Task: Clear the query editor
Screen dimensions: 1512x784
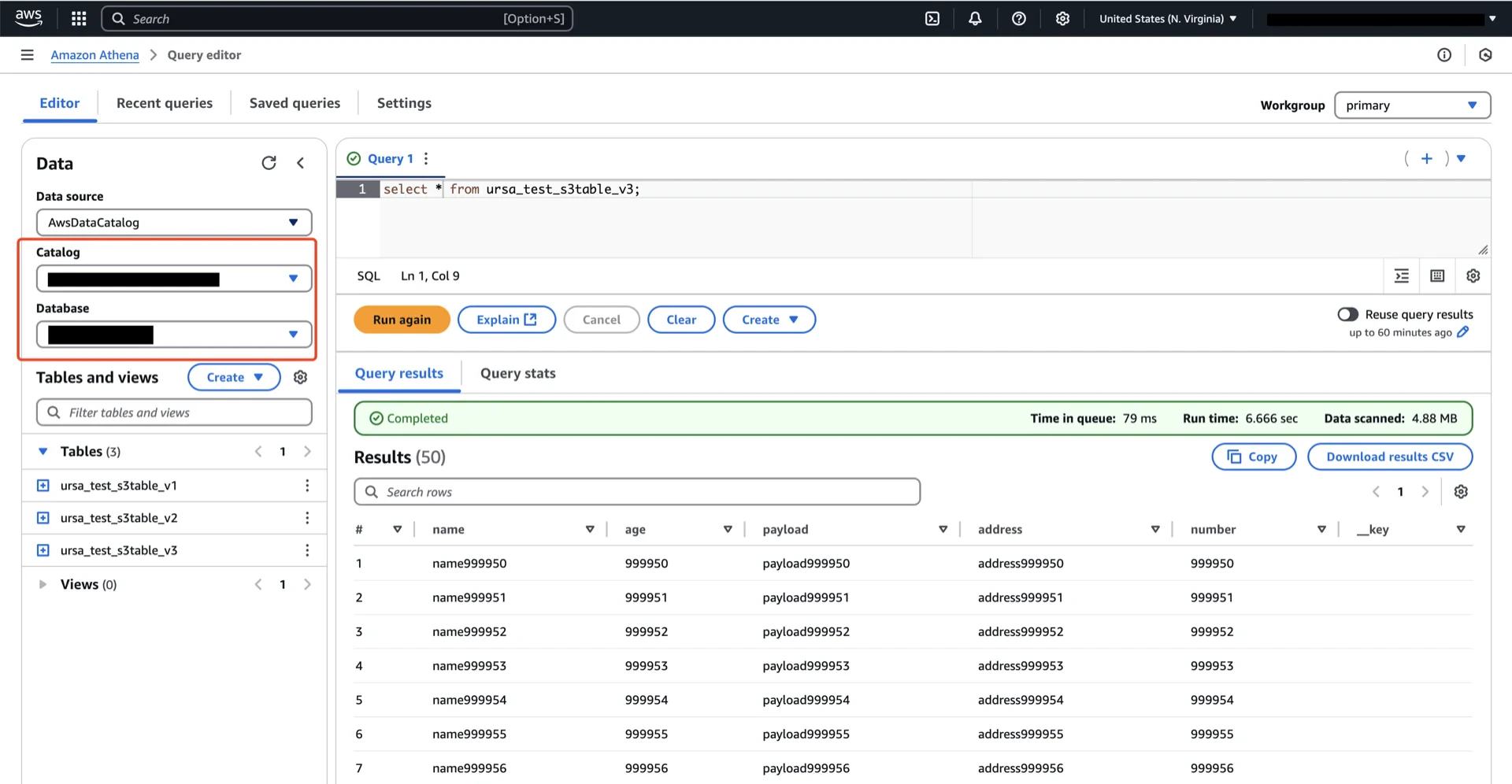Action: [681, 320]
